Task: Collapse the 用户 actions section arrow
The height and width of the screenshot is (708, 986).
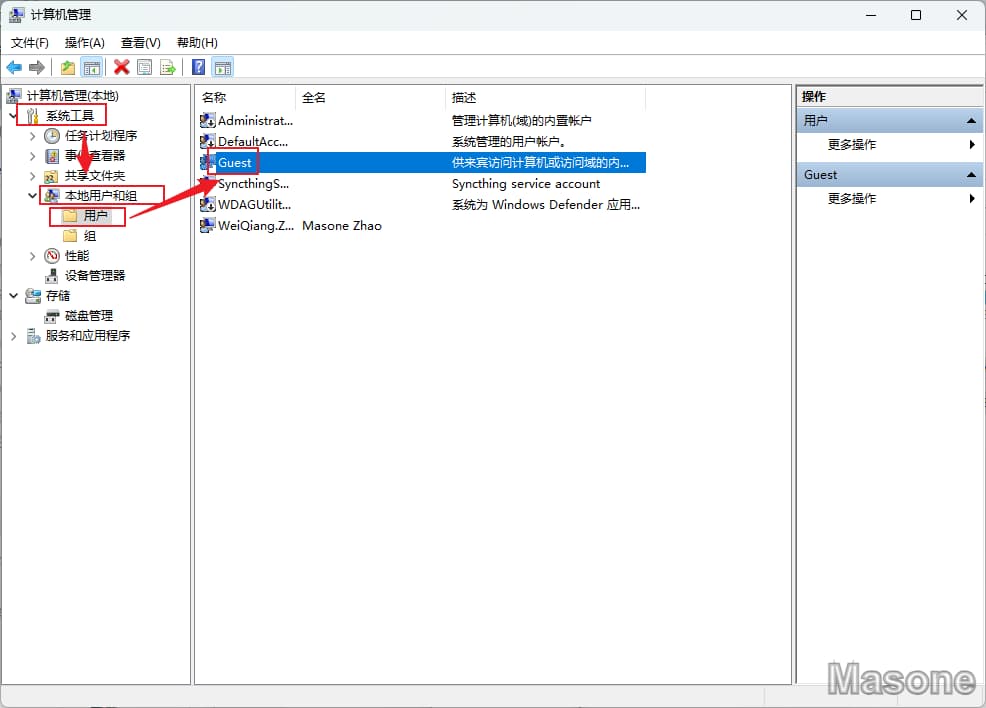Action: tap(971, 120)
